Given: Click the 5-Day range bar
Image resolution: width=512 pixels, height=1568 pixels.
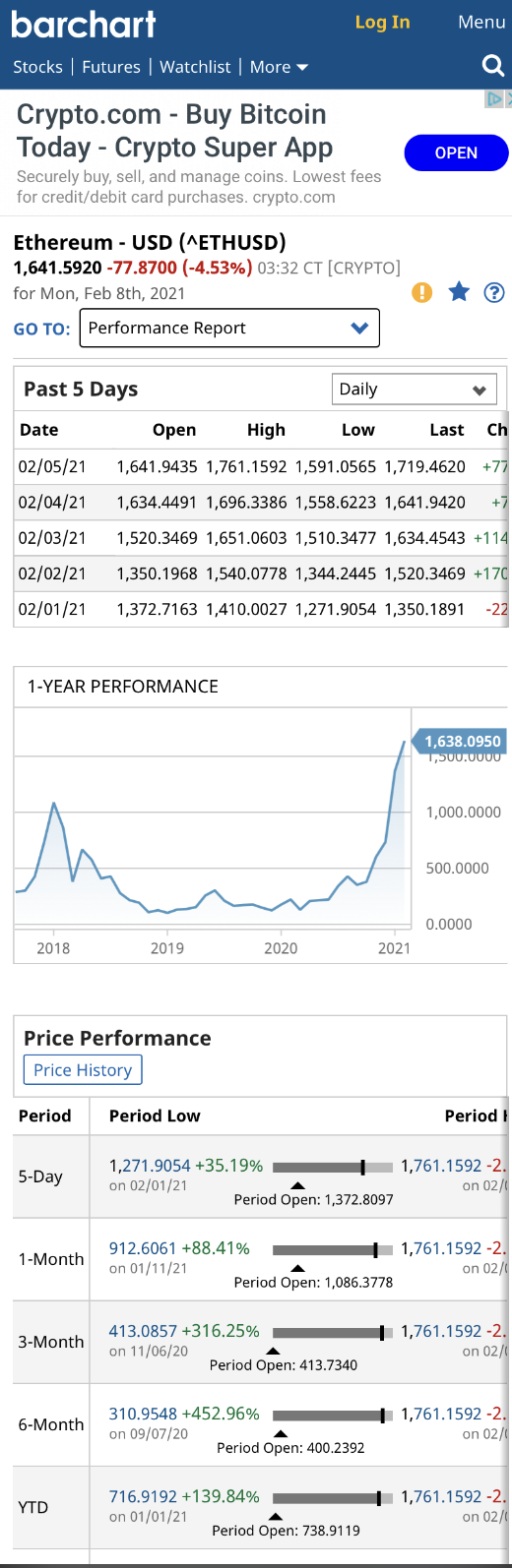Looking at the screenshot, I should (333, 1167).
